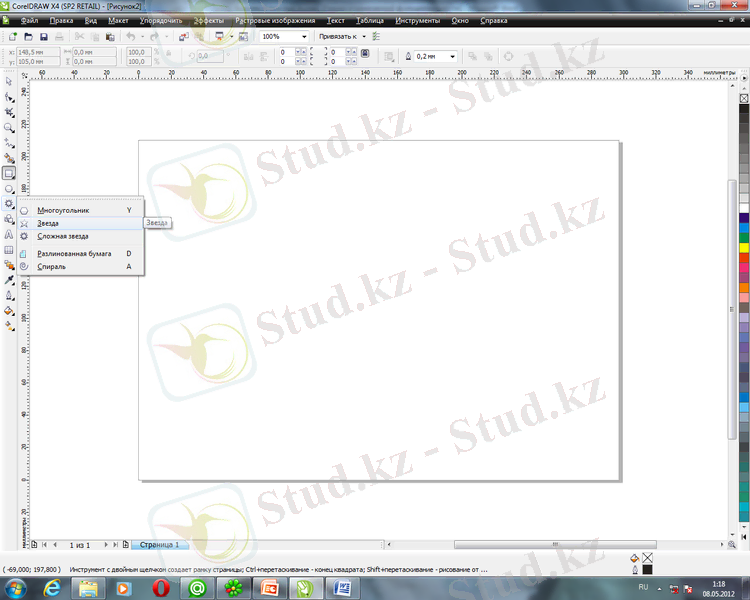Select the Smart Fill tool
This screenshot has width=750, height=600.
coord(9,158)
